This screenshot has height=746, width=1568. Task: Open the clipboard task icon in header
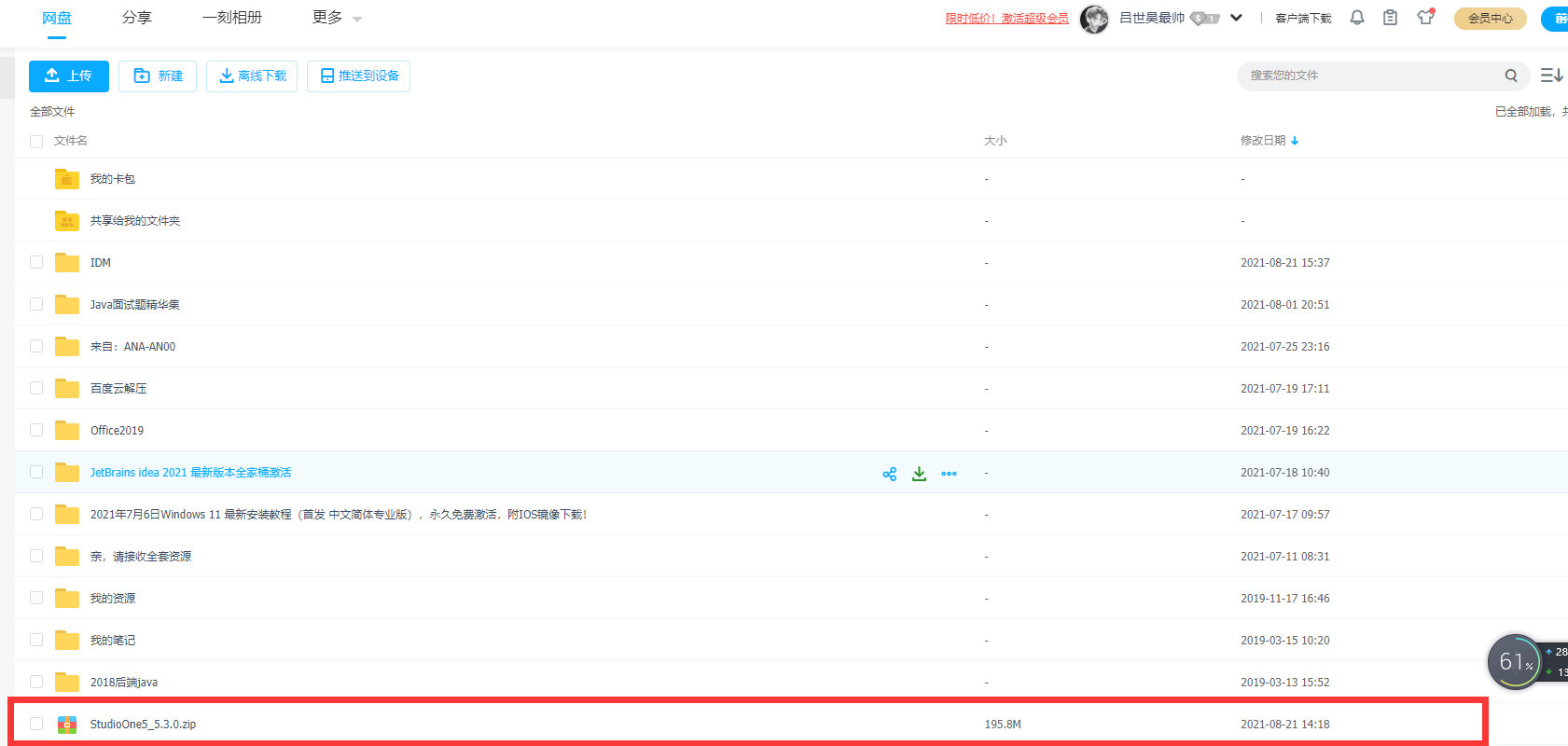(1390, 18)
